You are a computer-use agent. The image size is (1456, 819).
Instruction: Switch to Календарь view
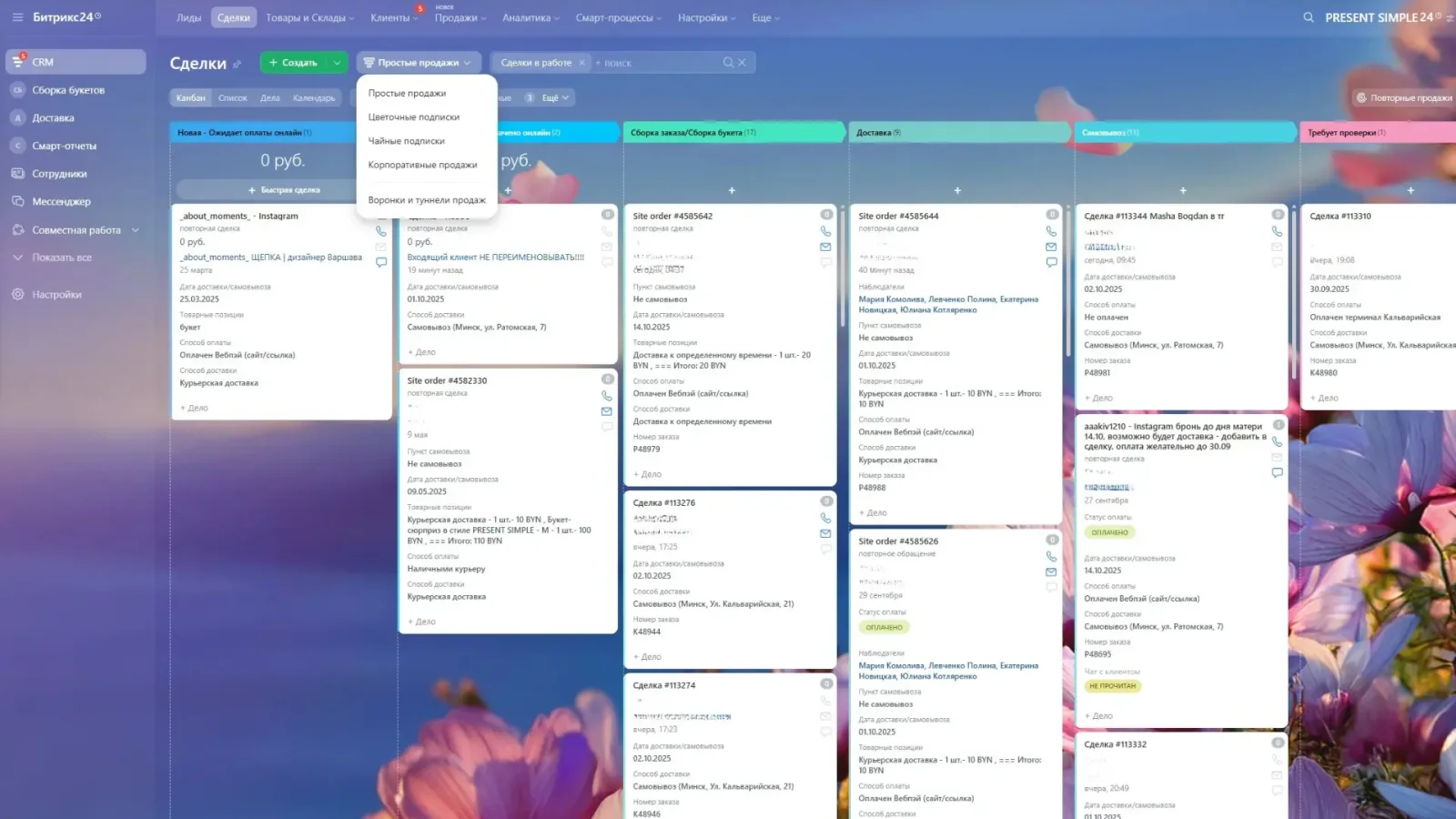(314, 98)
